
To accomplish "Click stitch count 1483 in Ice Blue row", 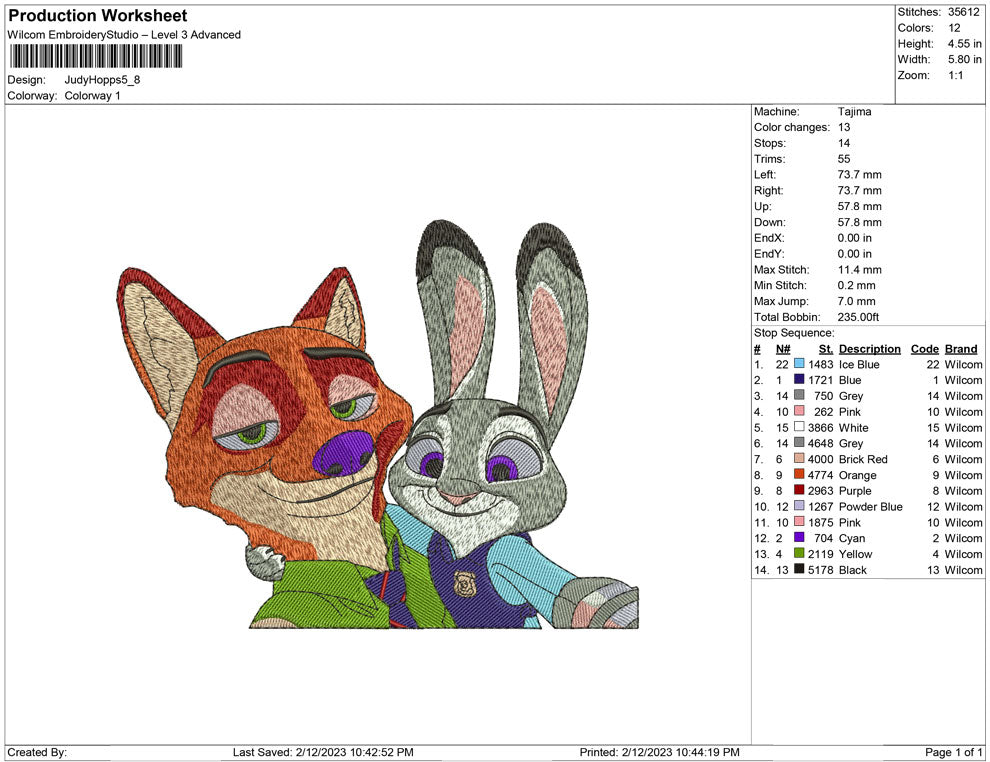I will [821, 364].
